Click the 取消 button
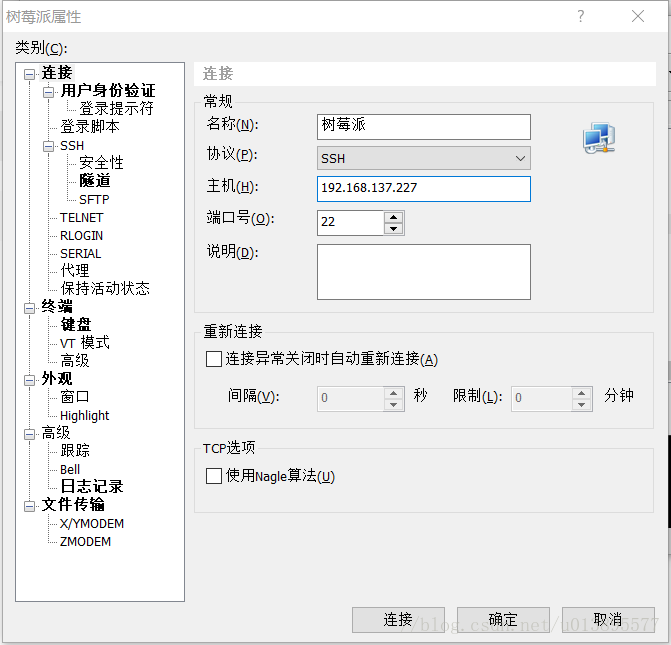The height and width of the screenshot is (645, 671). click(x=608, y=619)
